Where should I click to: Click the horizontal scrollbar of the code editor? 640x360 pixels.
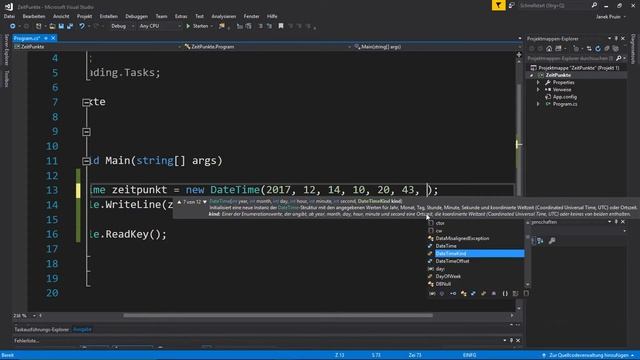pos(278,315)
